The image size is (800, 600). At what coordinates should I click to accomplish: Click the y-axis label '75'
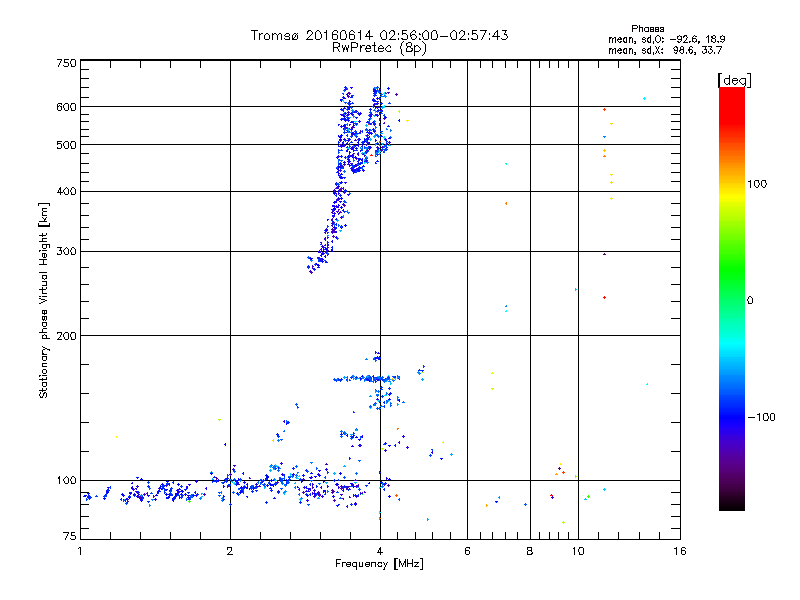70,536
